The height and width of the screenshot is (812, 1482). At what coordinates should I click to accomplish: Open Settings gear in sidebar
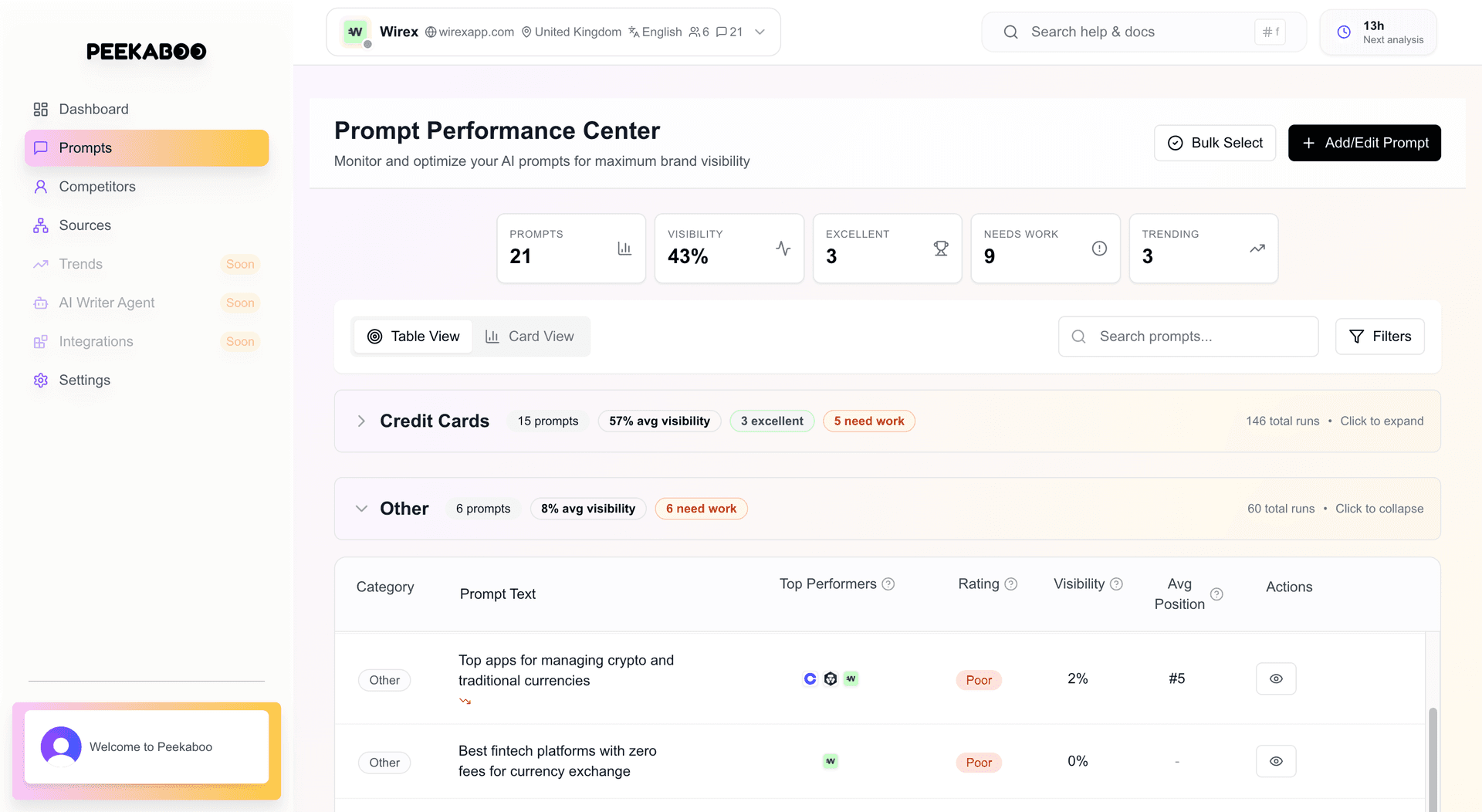pyautogui.click(x=41, y=380)
